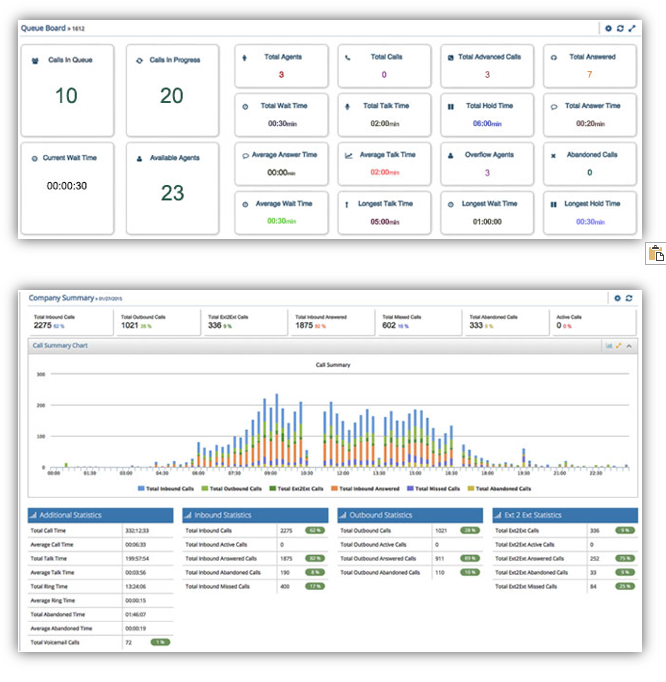
Task: Click the Total Hold Time pause icon
Action: 451,107
